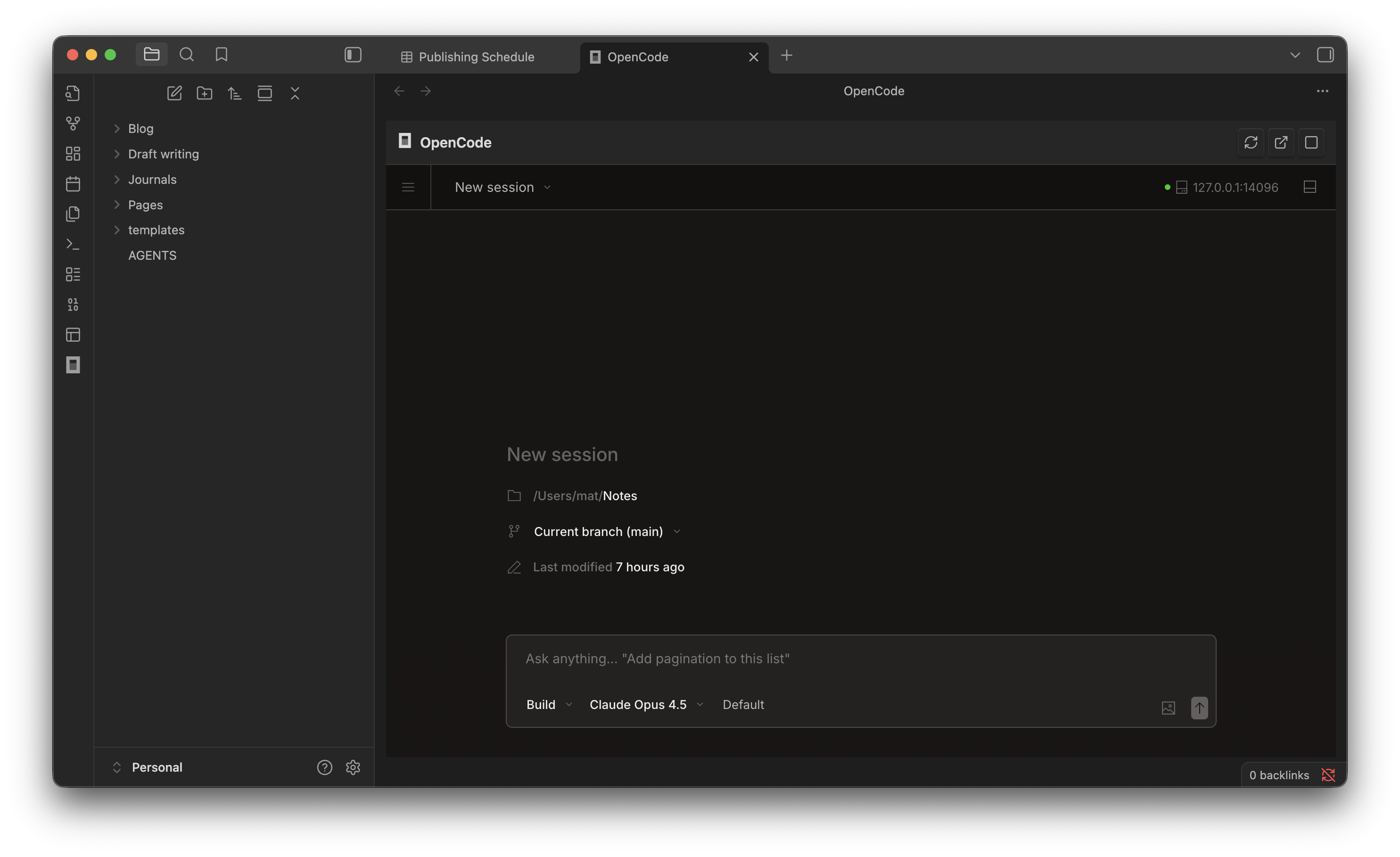Click the auto-reveal current file icon

pyautogui.click(x=265, y=93)
